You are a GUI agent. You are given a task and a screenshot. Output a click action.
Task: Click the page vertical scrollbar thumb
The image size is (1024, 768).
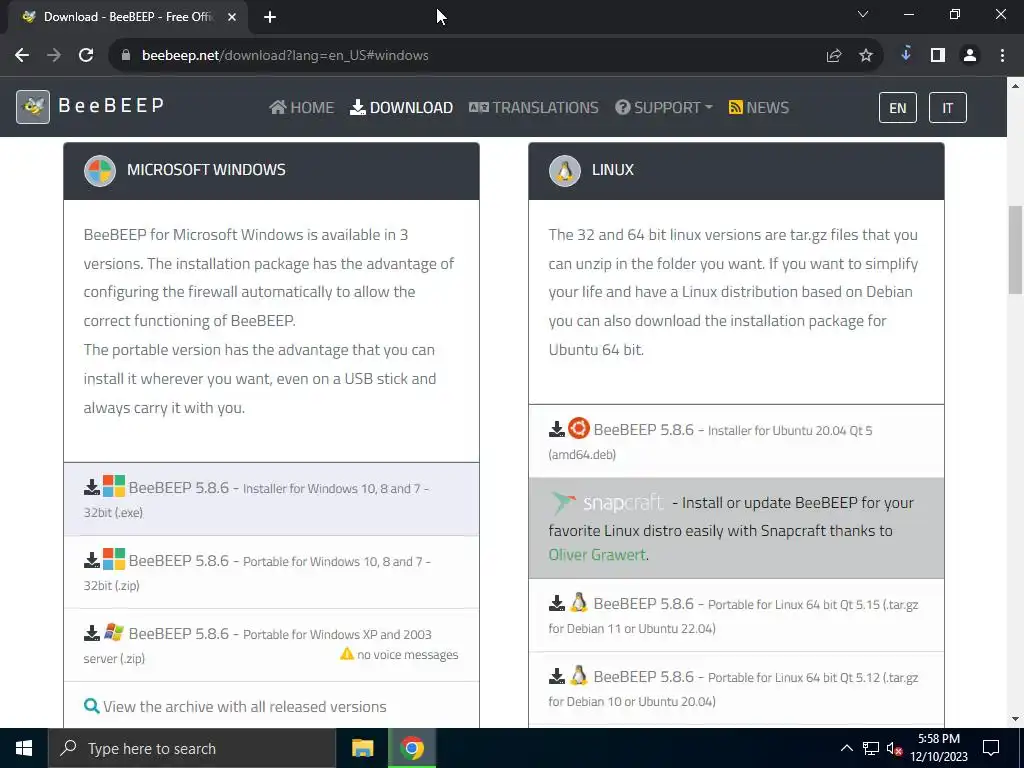[1016, 249]
